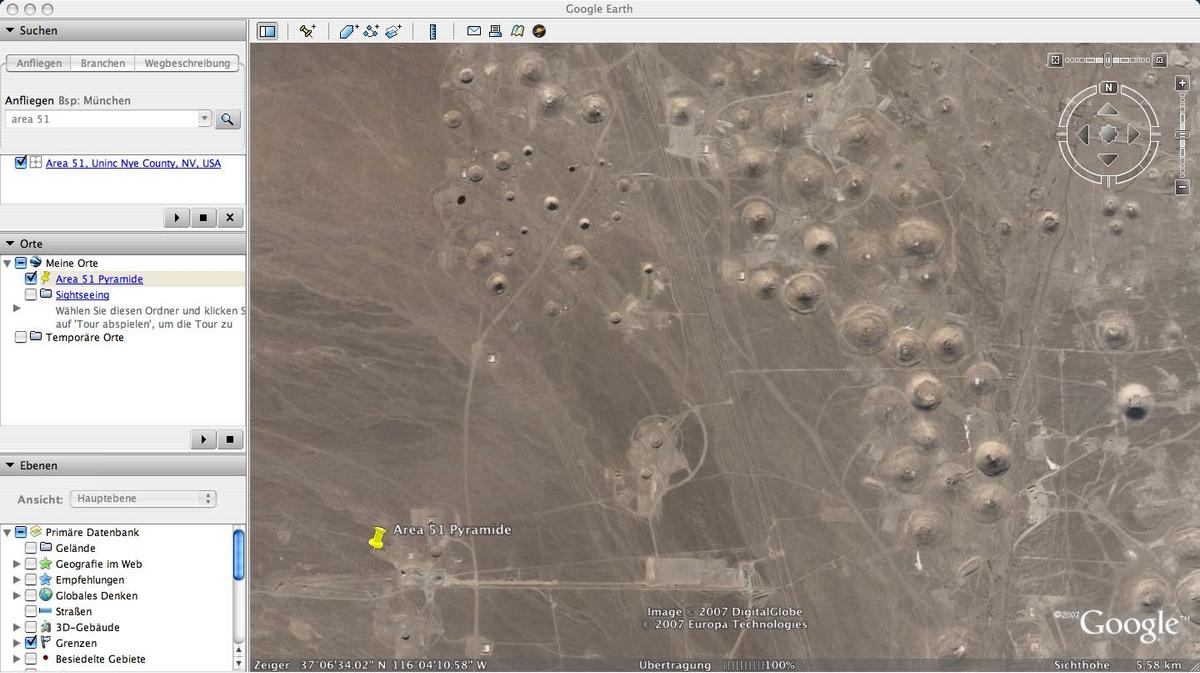Collapse the Meine Orte tree folder
1200x673 pixels.
pos(8,263)
